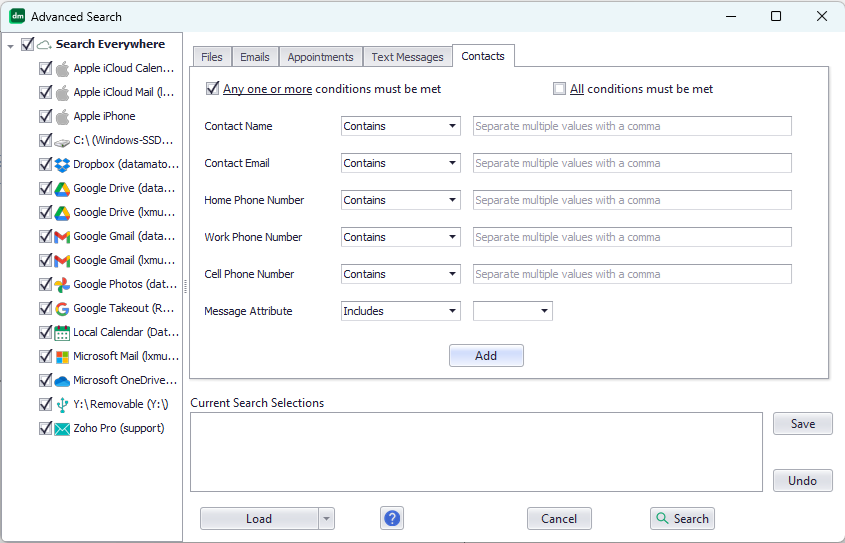Click the Y:\ Removable USB icon
The width and height of the screenshot is (845, 543).
coord(63,405)
